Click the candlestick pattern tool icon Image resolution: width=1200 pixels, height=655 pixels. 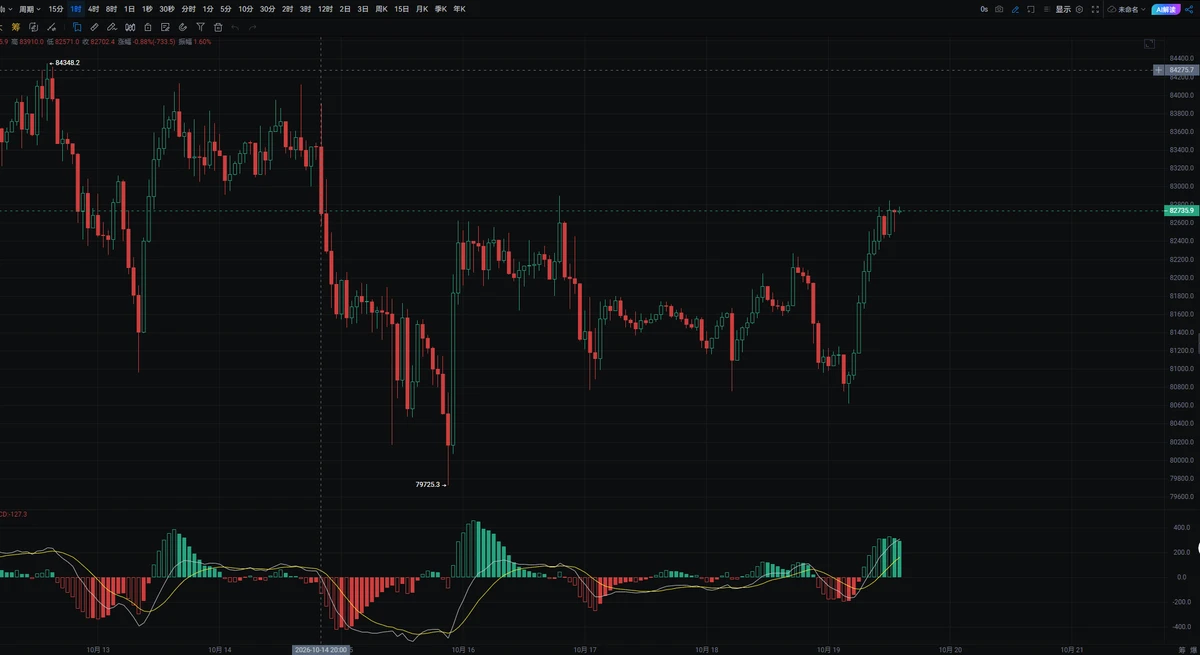[x=130, y=27]
